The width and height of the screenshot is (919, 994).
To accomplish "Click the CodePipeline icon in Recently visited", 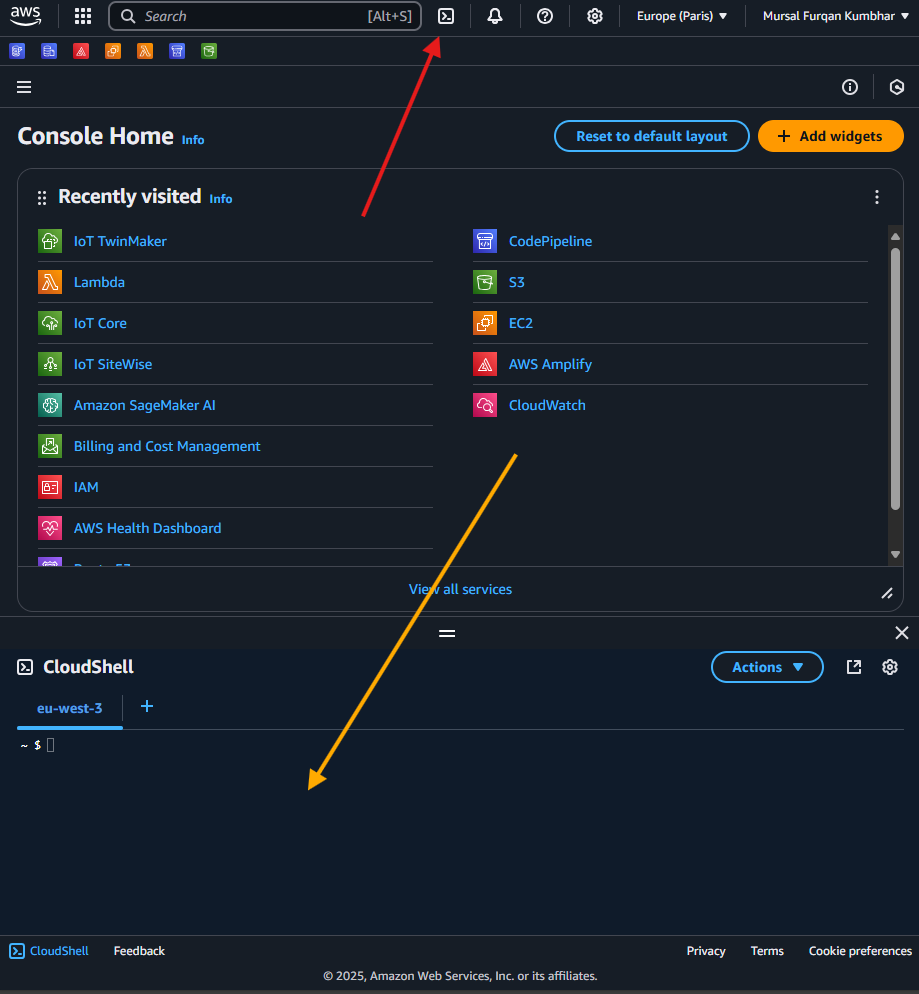I will (x=485, y=241).
